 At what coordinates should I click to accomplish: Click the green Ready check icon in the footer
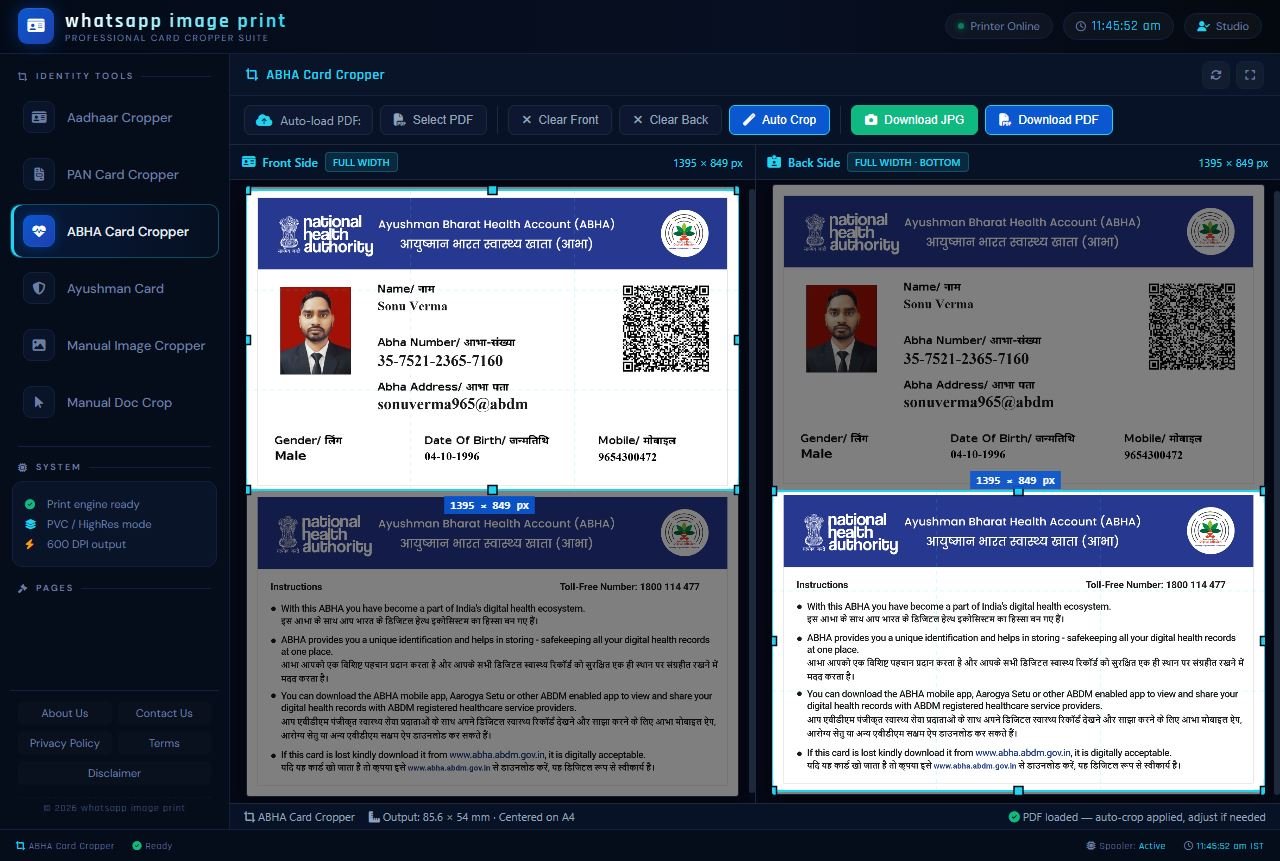coord(137,846)
